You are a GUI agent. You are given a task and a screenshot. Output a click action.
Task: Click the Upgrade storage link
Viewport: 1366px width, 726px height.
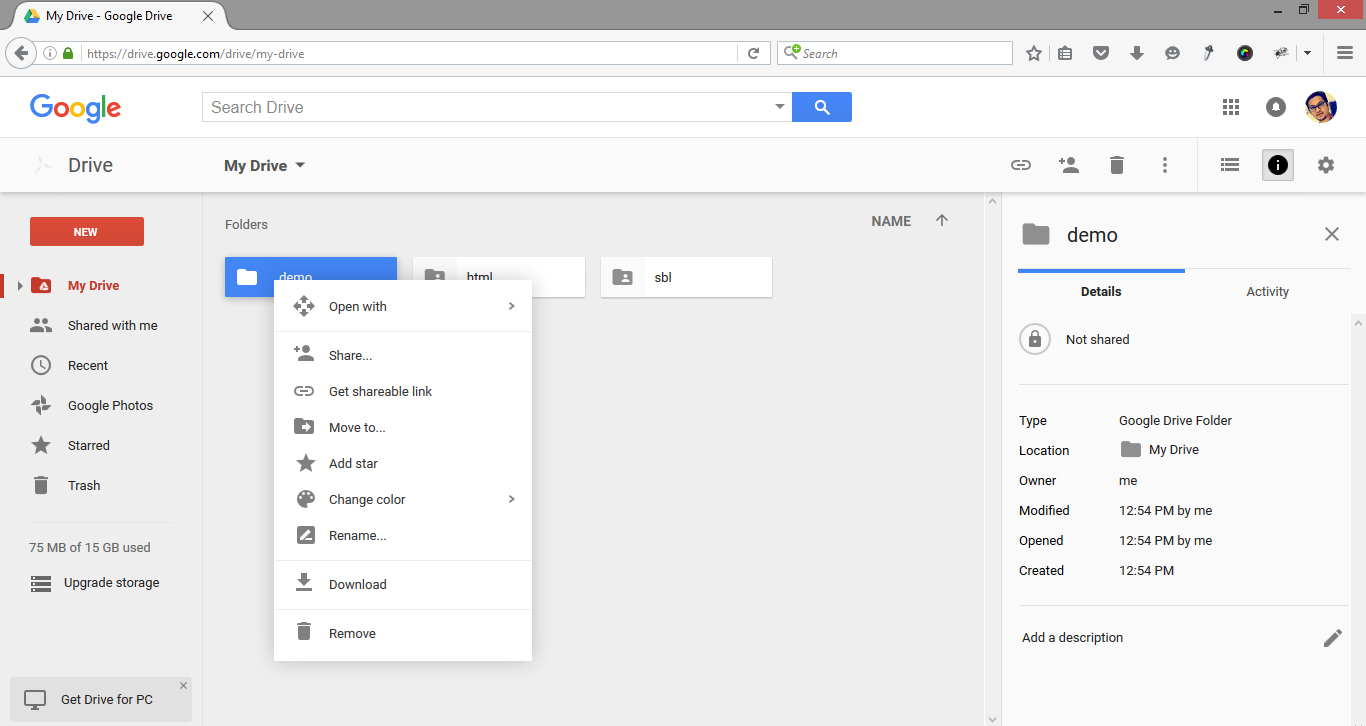[110, 582]
